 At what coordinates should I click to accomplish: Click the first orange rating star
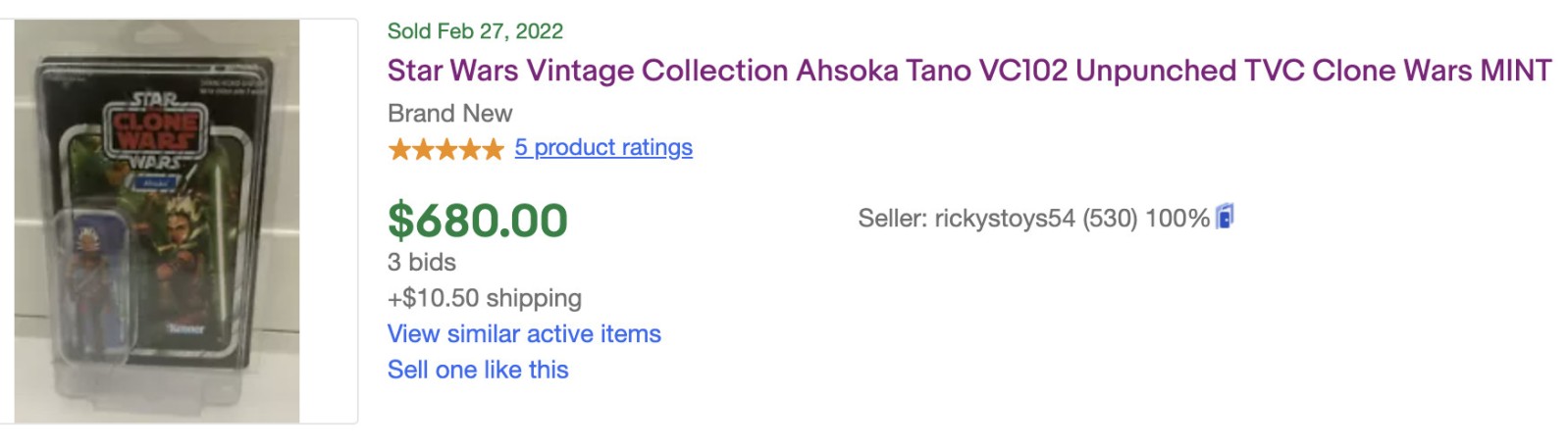pyautogui.click(x=399, y=149)
